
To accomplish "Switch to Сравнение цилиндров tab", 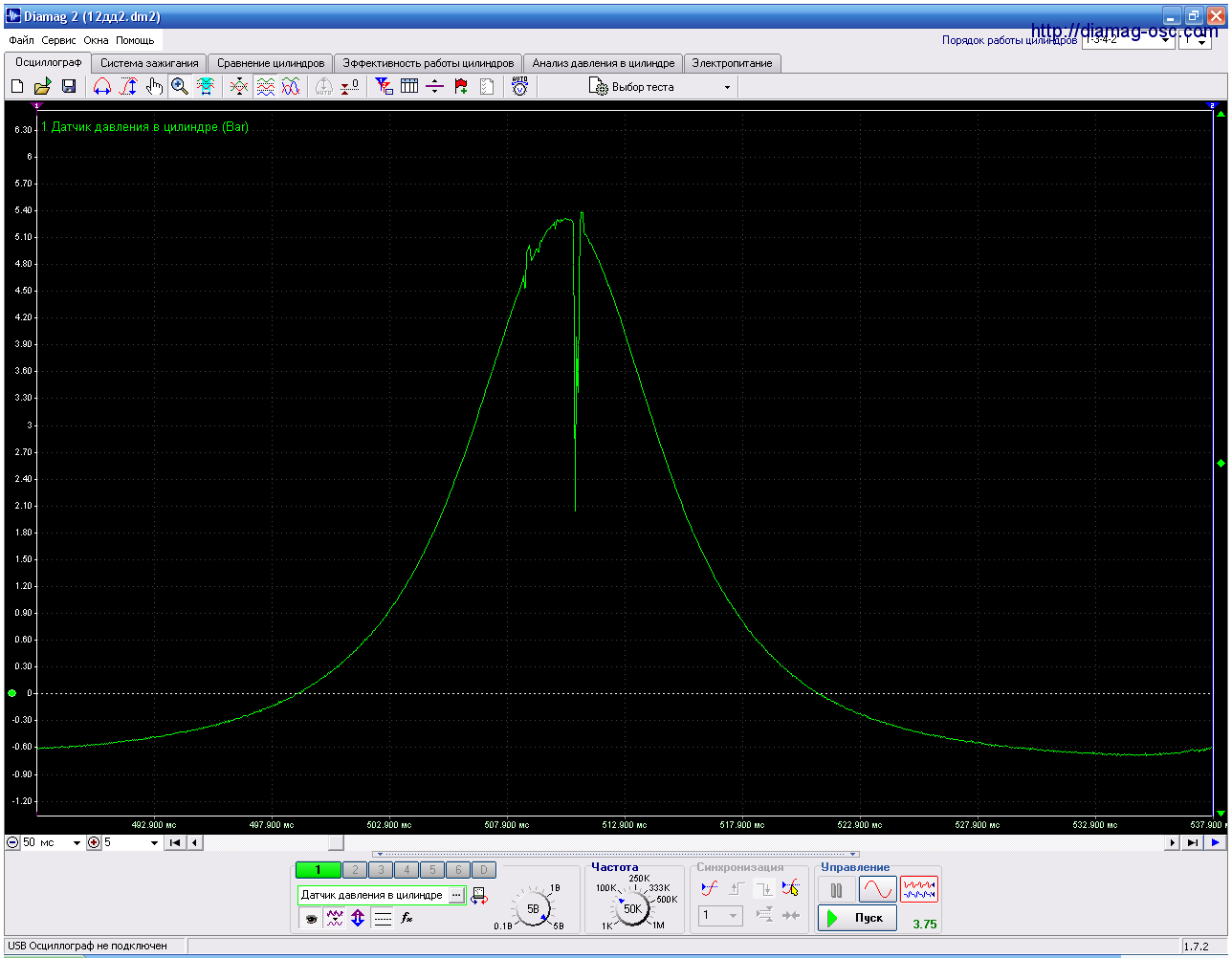I will pos(271,63).
